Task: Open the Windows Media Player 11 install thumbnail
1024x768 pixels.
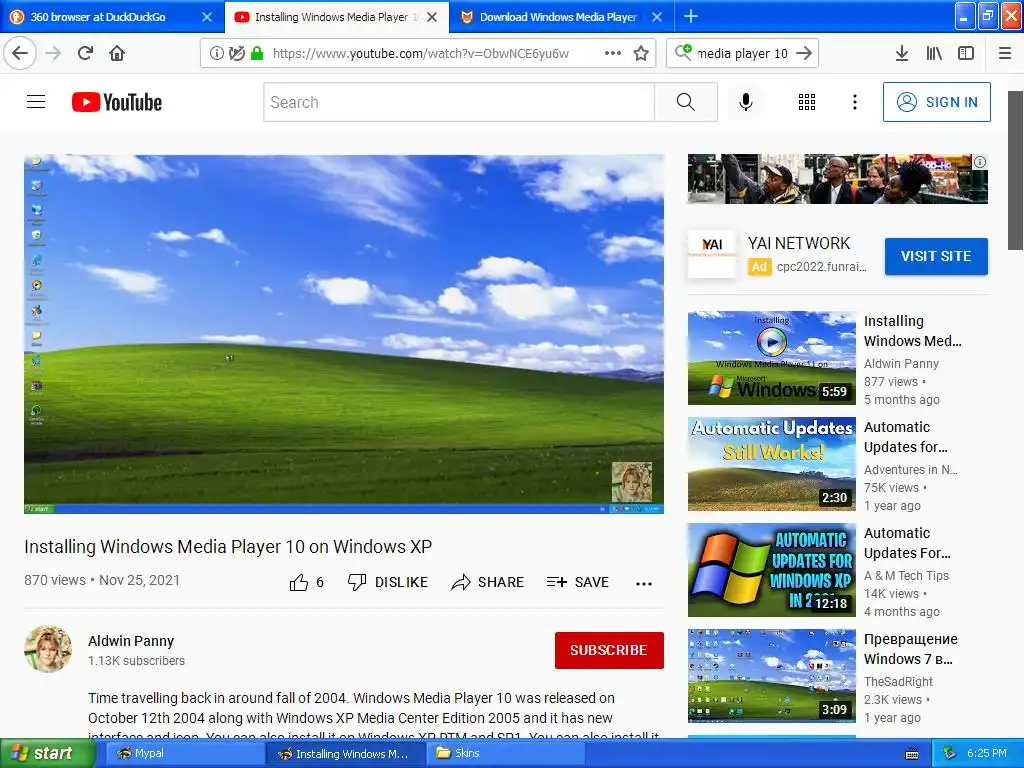Action: 771,358
